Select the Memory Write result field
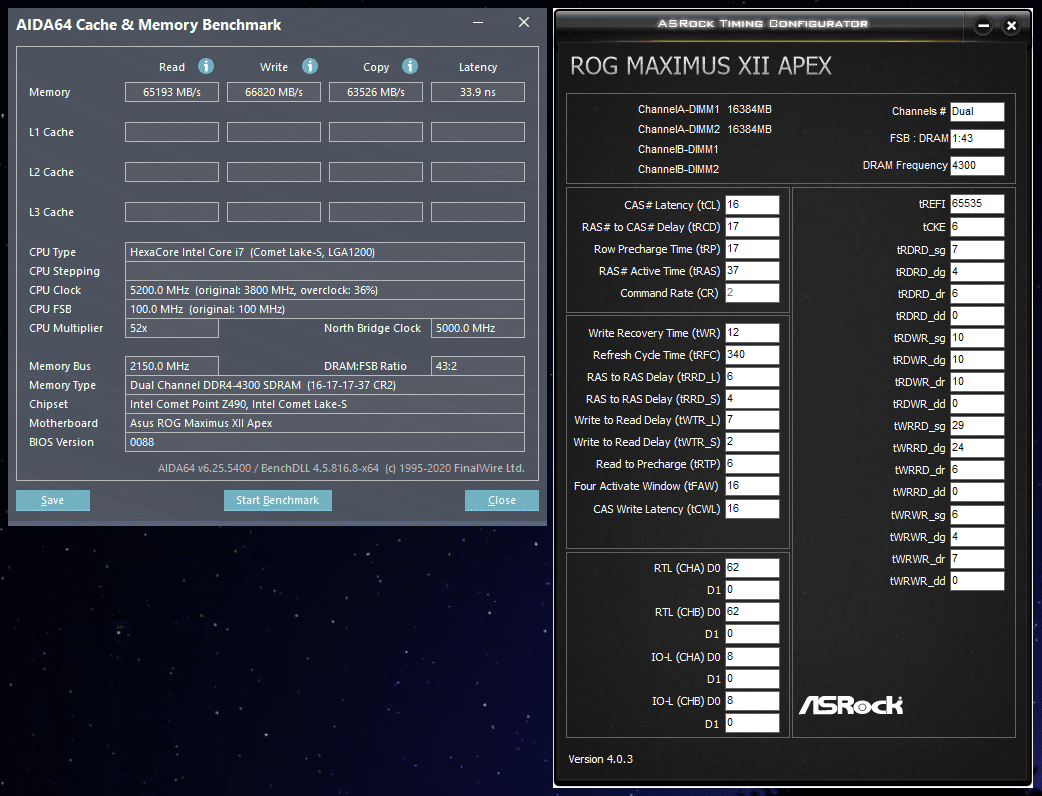The width and height of the screenshot is (1042, 796). click(x=274, y=92)
